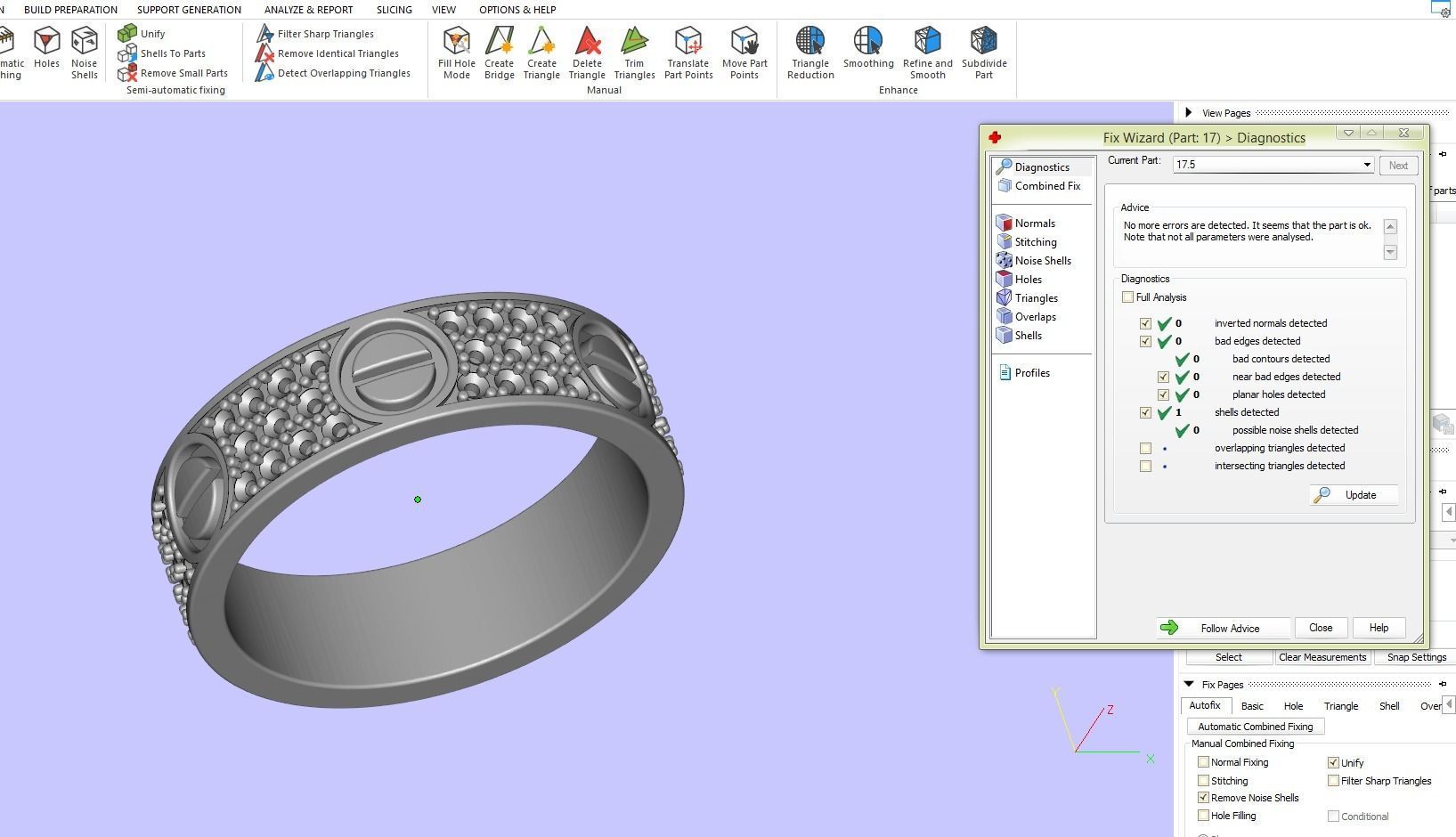Image resolution: width=1456 pixels, height=837 pixels.
Task: Open Overlaps step in Fix Wizard
Action: tap(1027, 317)
